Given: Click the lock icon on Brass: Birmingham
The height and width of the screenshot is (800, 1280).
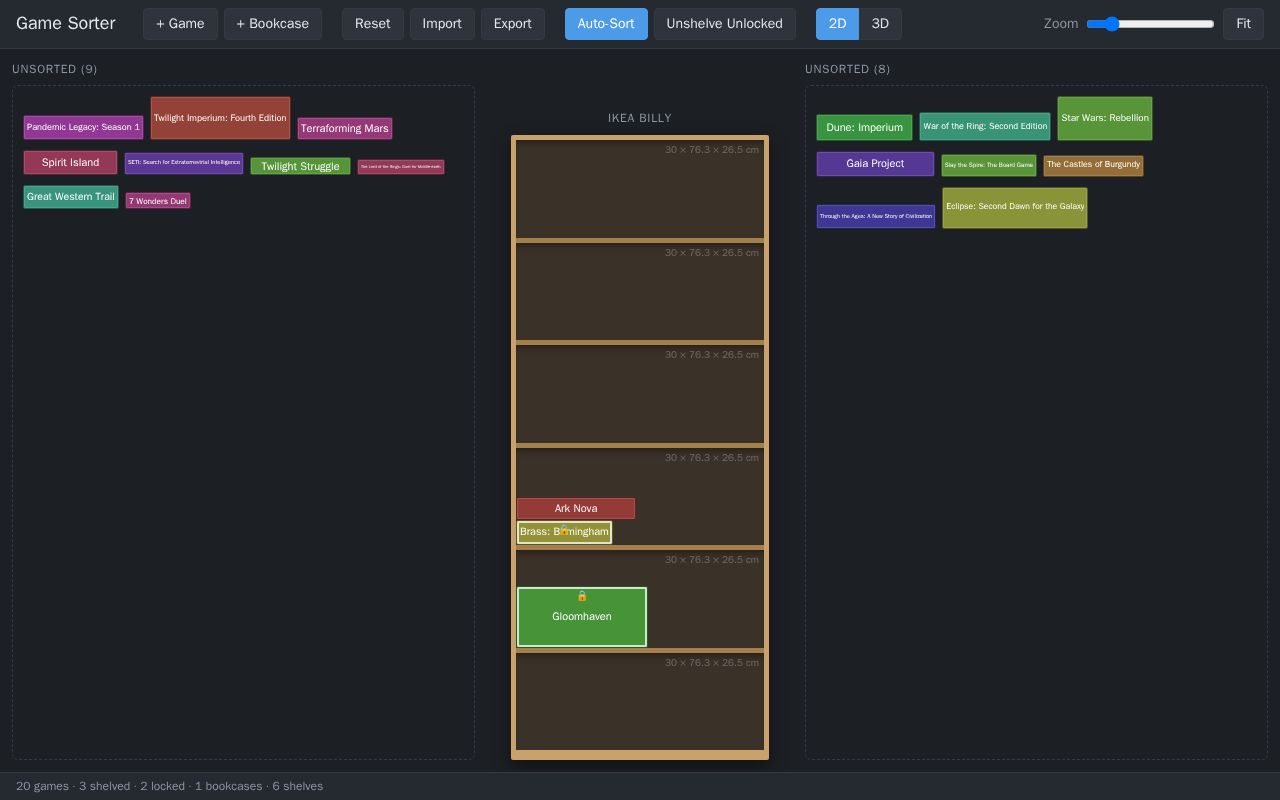Looking at the screenshot, I should (x=564, y=529).
